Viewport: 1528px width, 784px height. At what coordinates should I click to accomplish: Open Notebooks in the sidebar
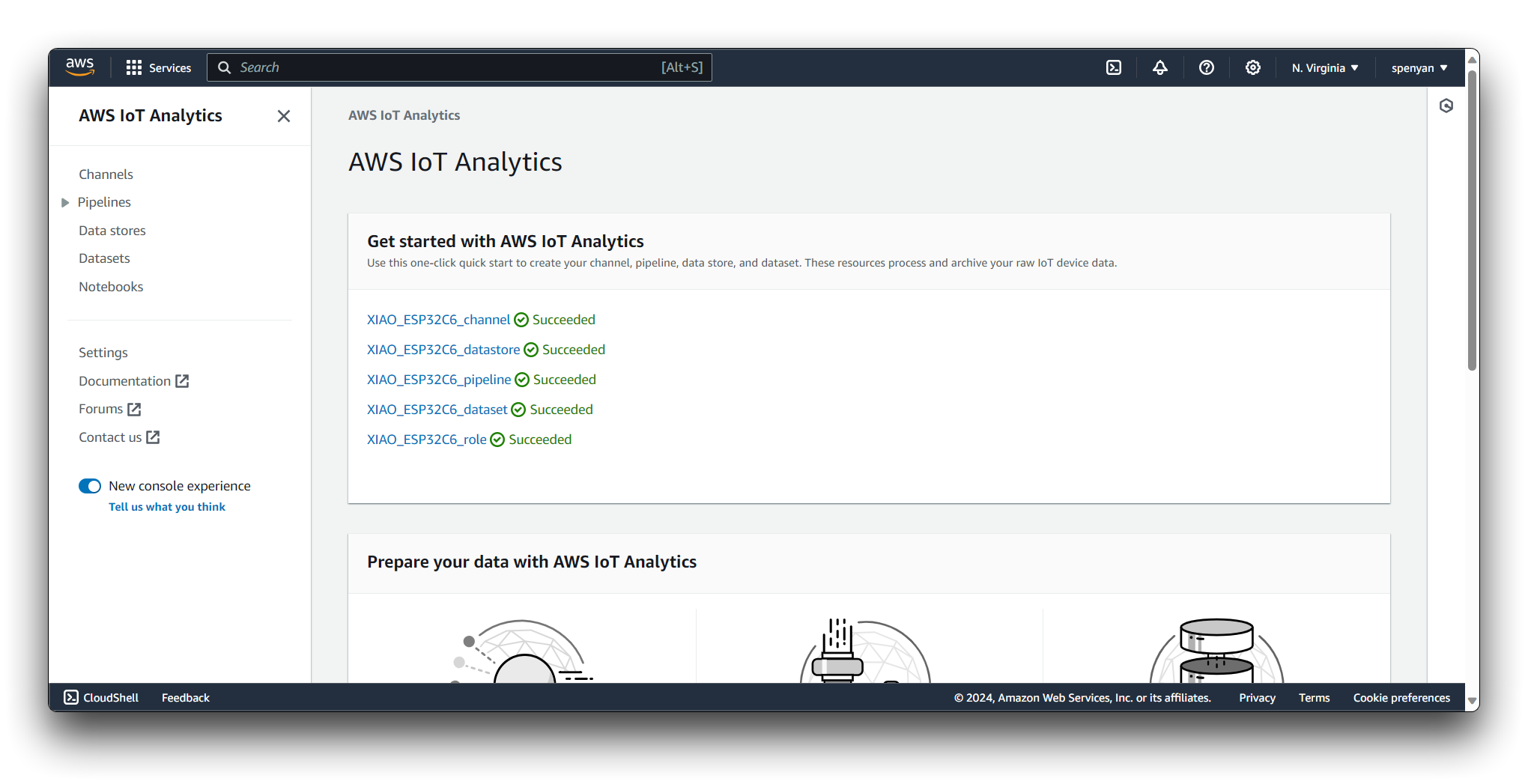pyautogui.click(x=111, y=287)
